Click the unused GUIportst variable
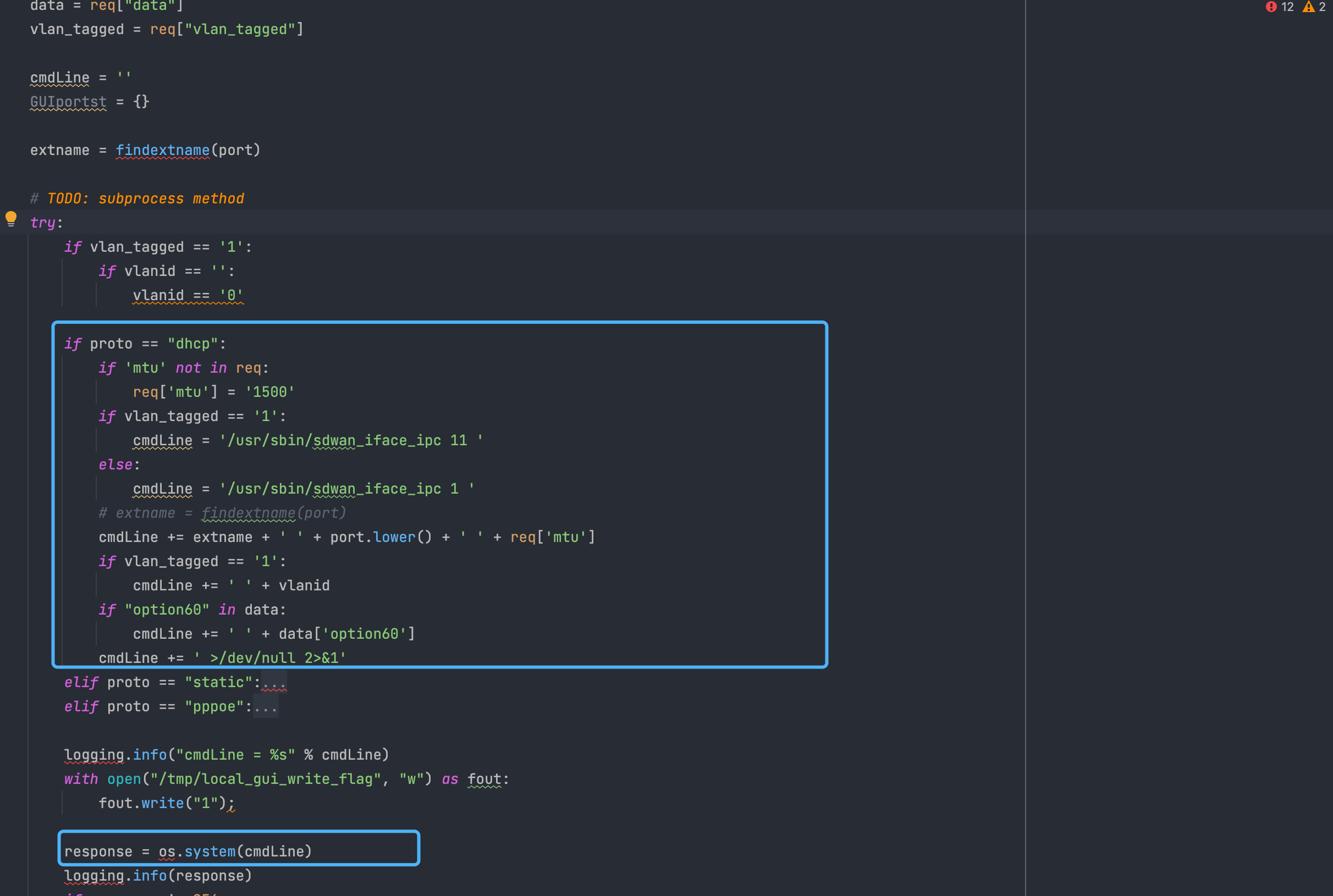Viewport: 1333px width, 896px height. tap(68, 102)
